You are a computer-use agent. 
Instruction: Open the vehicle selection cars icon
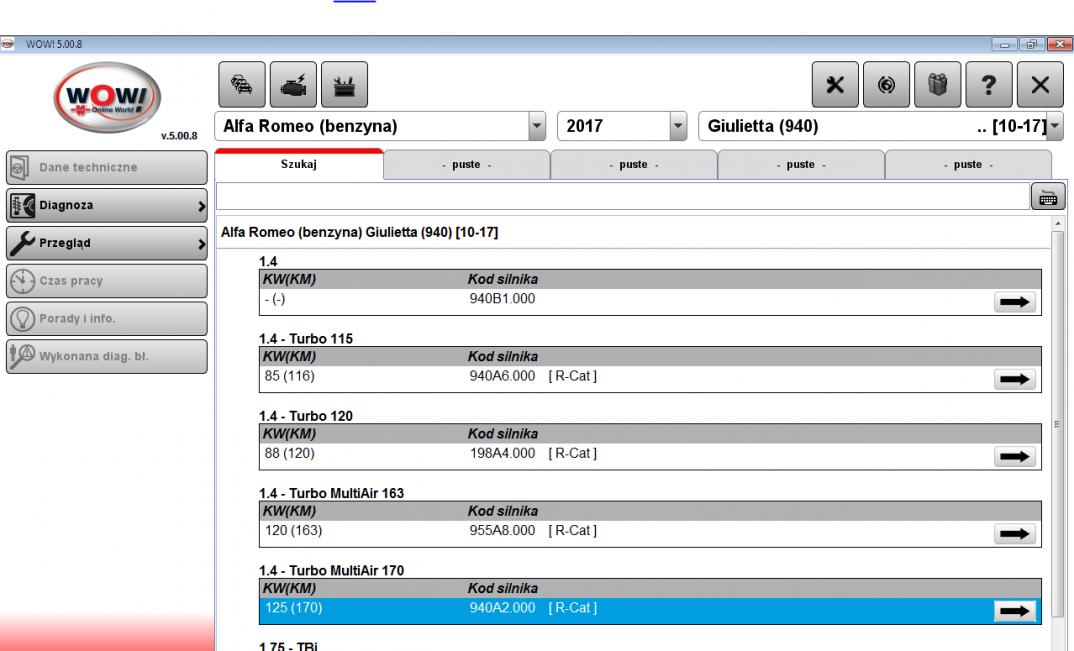(242, 84)
